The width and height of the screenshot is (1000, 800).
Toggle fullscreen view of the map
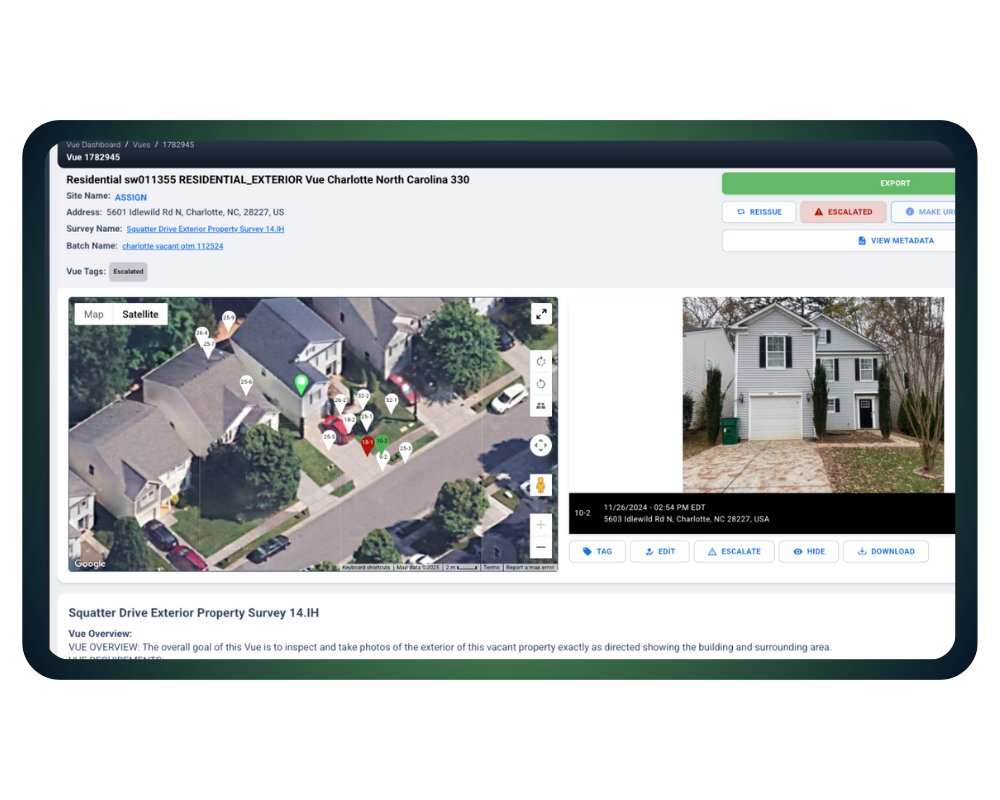click(541, 314)
